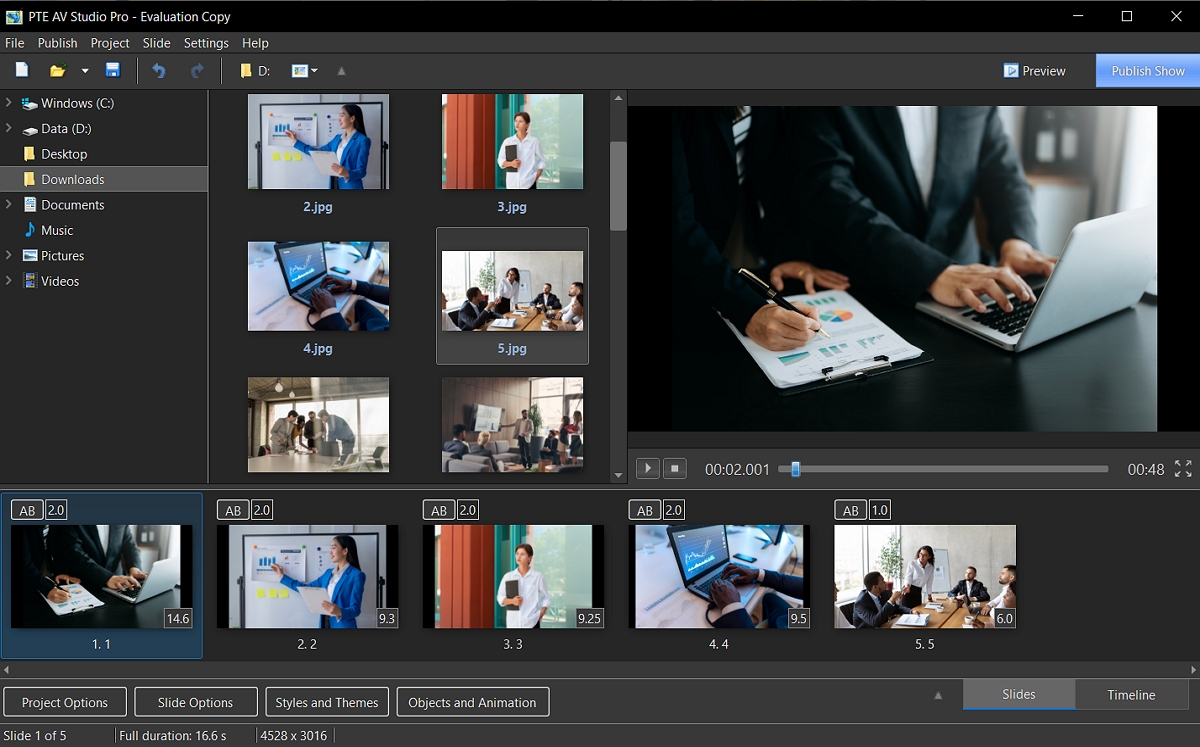The width and height of the screenshot is (1200, 747).
Task: Click the file list scroll up arrow
Action: (618, 98)
